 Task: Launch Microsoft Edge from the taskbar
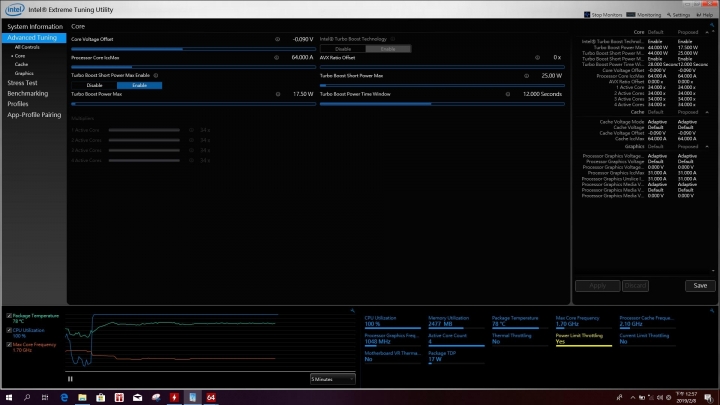(64, 397)
